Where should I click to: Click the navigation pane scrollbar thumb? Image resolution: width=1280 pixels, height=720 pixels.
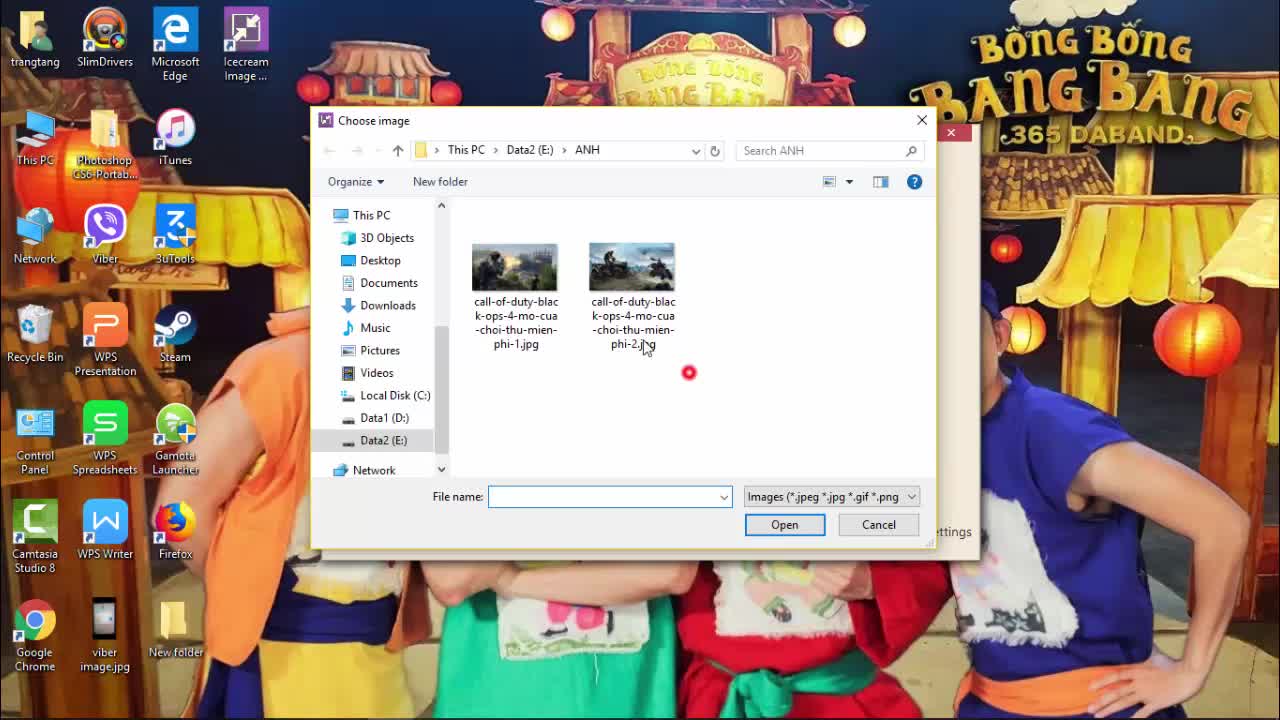click(441, 389)
